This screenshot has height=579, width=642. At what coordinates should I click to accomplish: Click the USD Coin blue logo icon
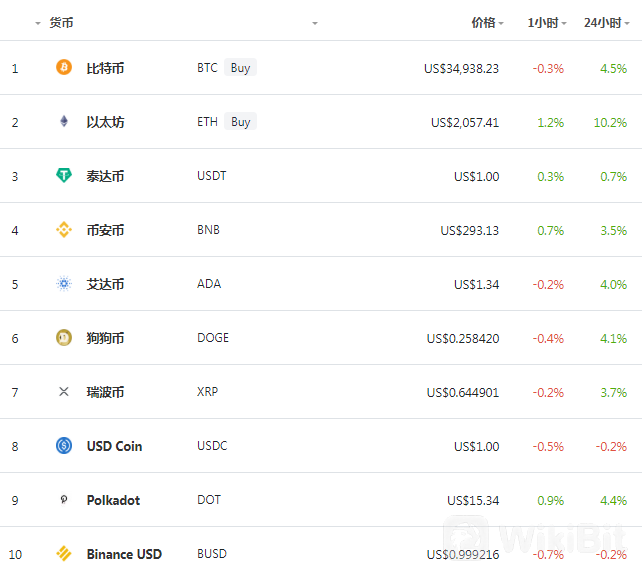click(x=64, y=446)
